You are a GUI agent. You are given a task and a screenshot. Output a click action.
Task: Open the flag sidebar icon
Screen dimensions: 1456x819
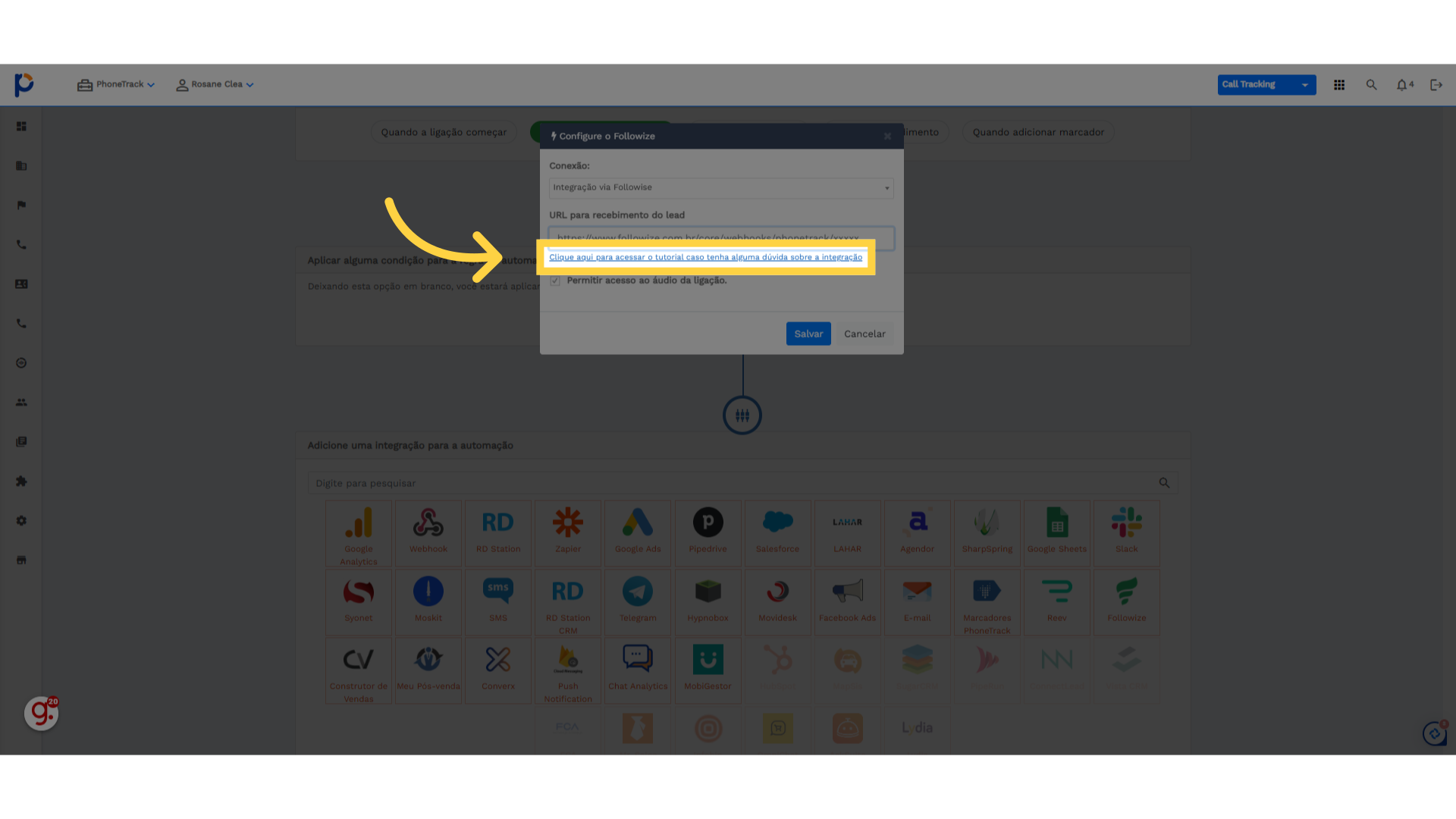[21, 206]
